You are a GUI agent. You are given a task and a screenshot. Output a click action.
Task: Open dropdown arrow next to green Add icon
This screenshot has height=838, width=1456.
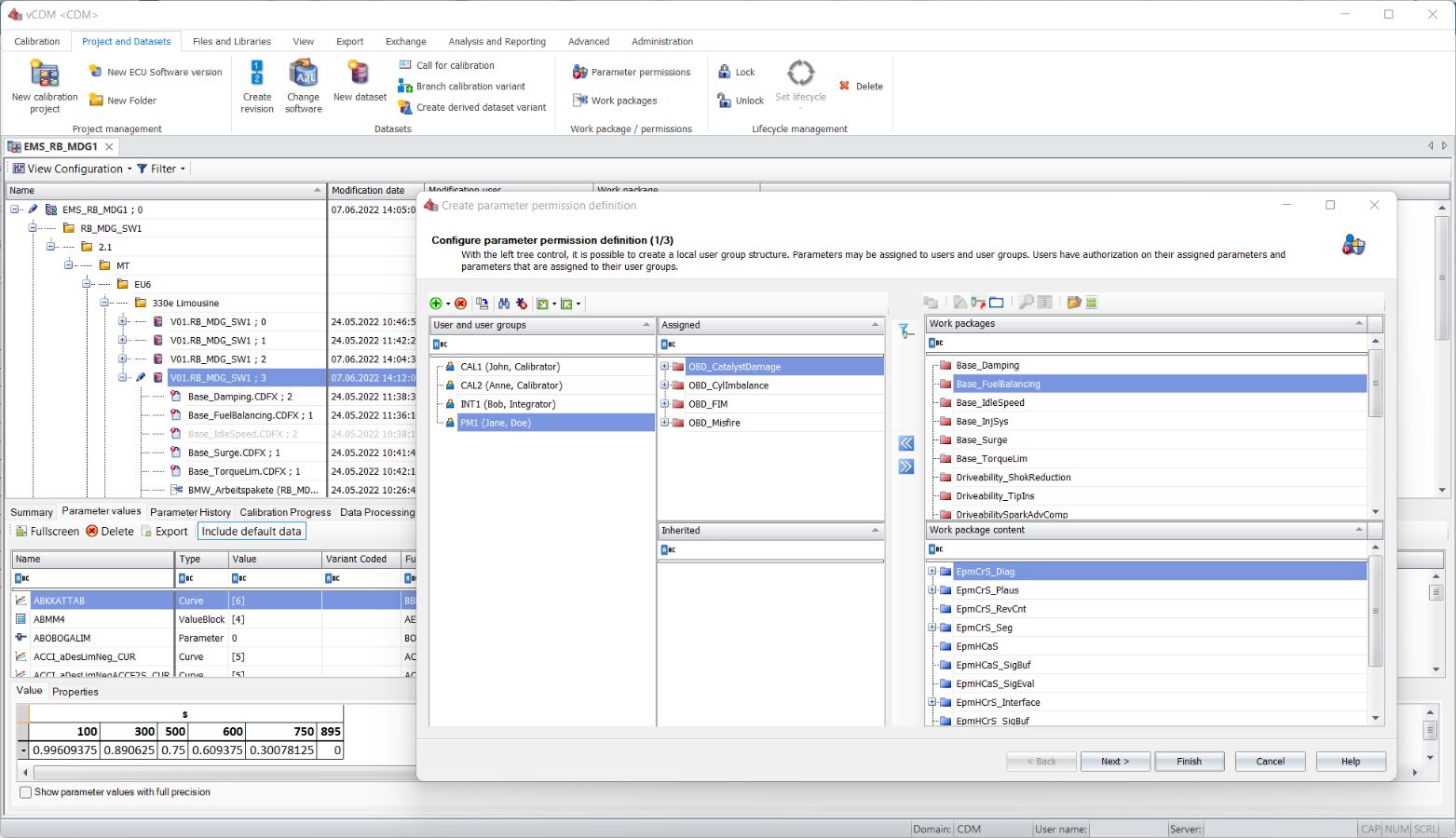tap(448, 304)
